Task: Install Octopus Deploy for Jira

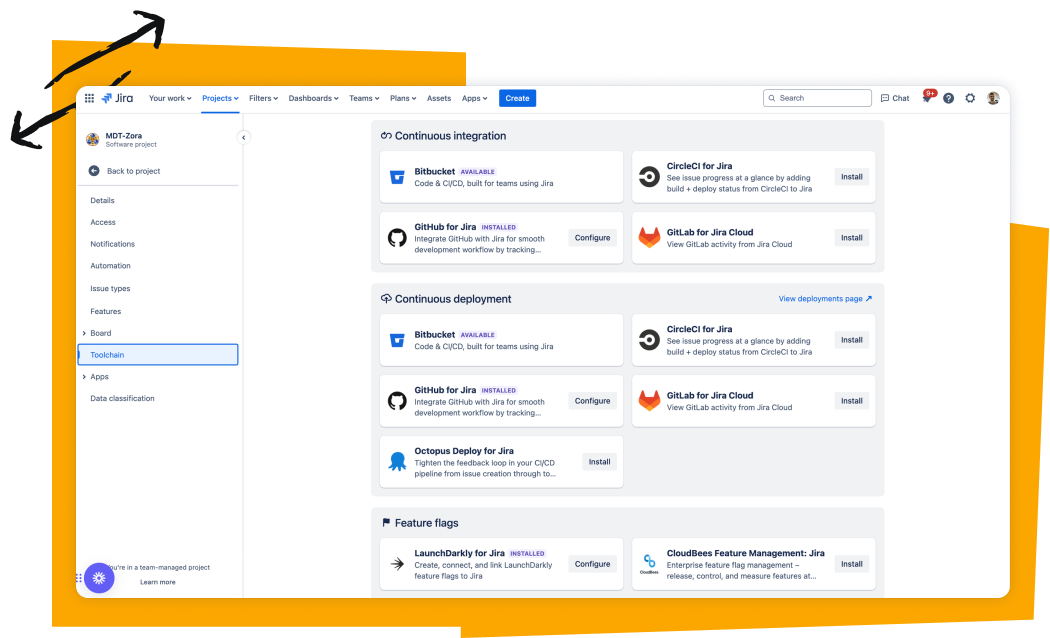Action: click(x=599, y=462)
